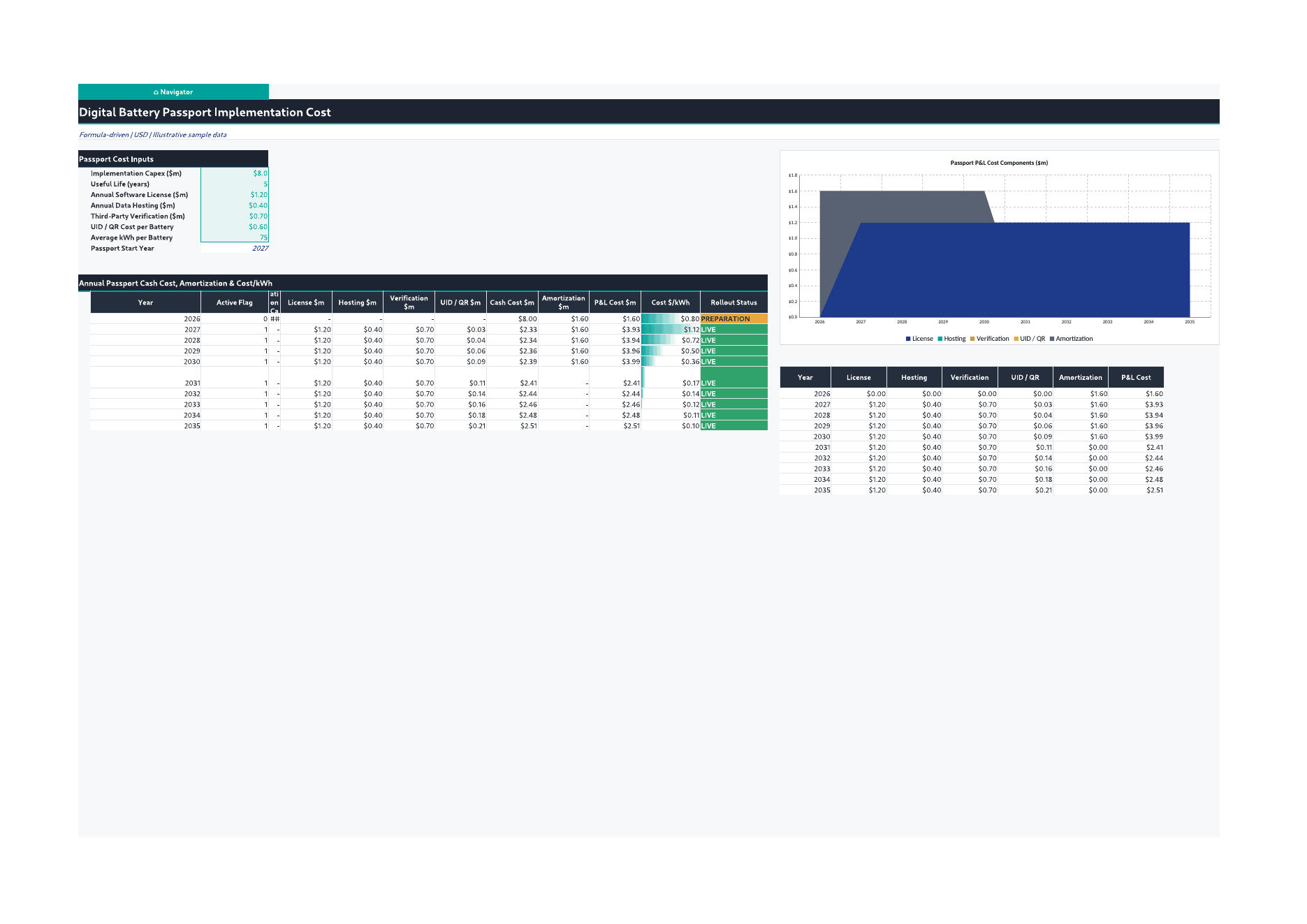Click the Active Flag column header
Viewport: 1307px width, 924px height.
pyautogui.click(x=235, y=302)
